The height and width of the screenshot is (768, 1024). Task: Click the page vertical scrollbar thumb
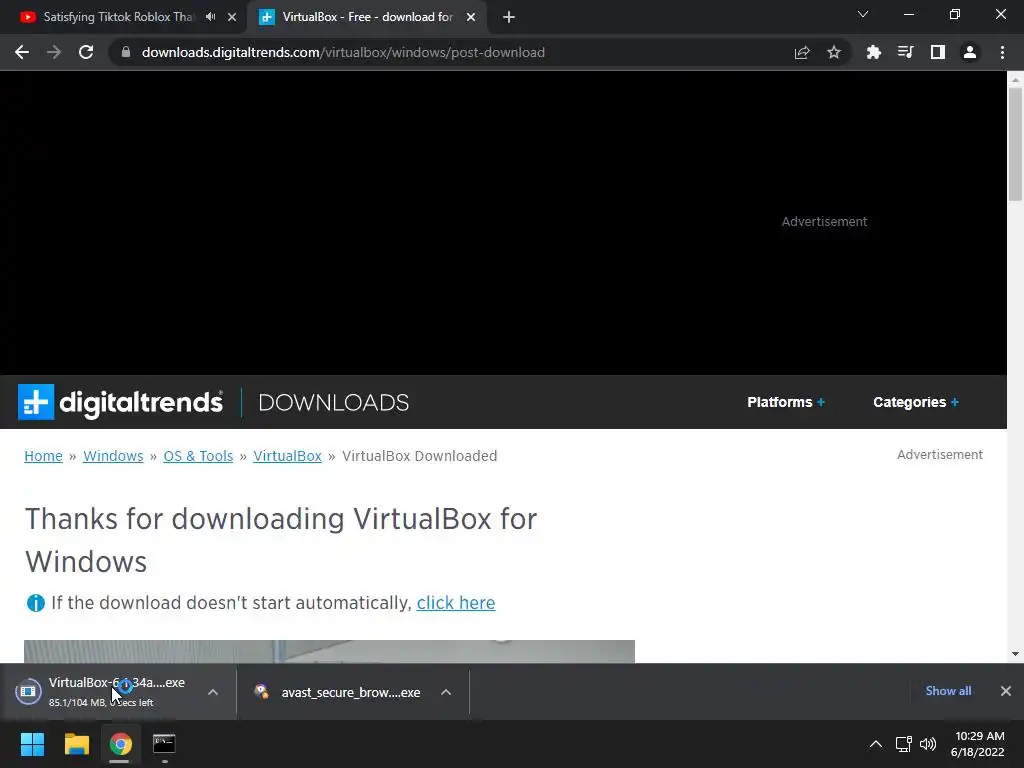click(x=1015, y=144)
